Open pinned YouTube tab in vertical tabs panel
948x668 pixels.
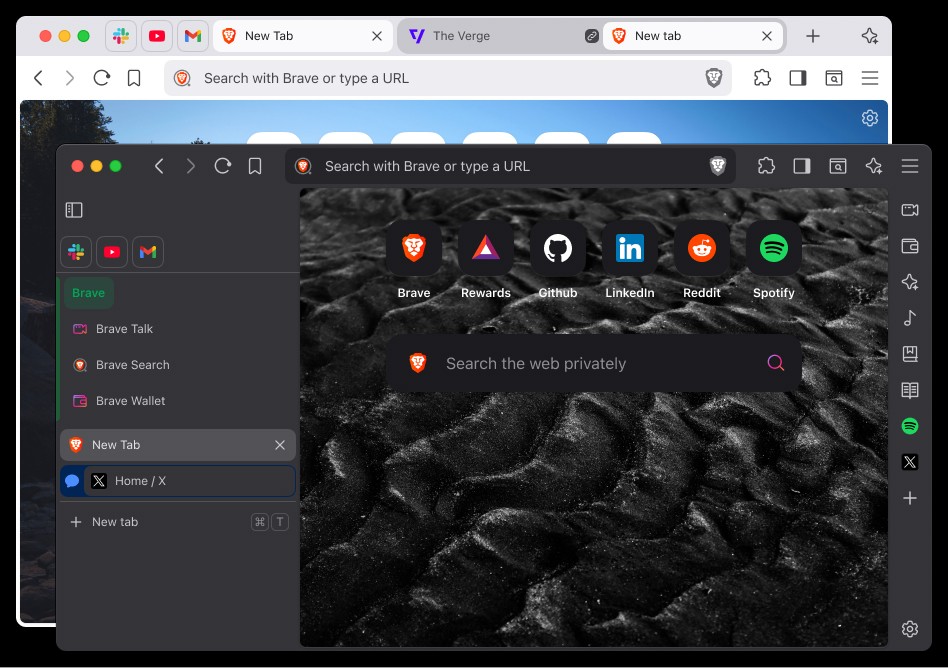pos(112,252)
